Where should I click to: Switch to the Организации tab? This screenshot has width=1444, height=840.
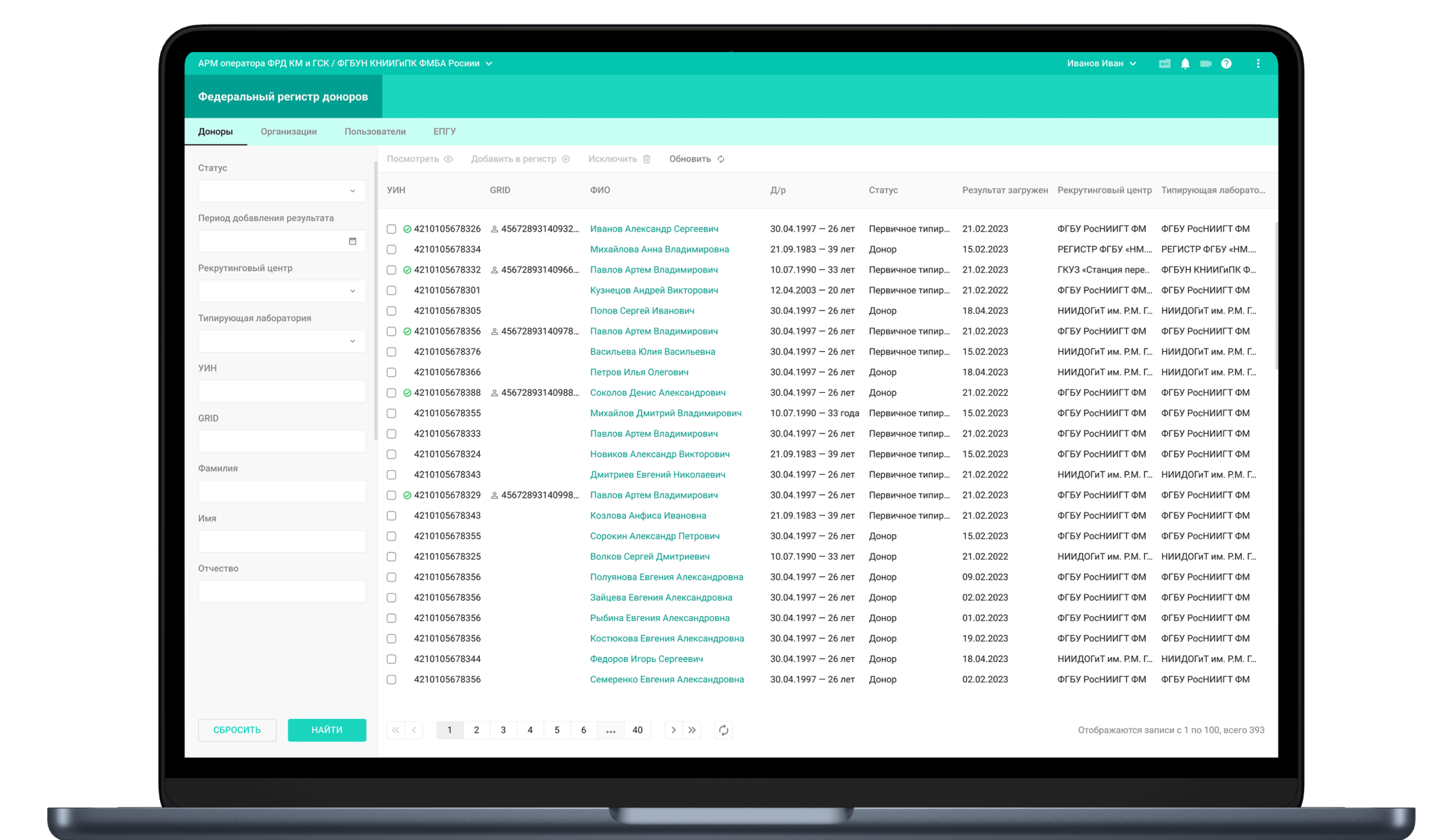(289, 131)
